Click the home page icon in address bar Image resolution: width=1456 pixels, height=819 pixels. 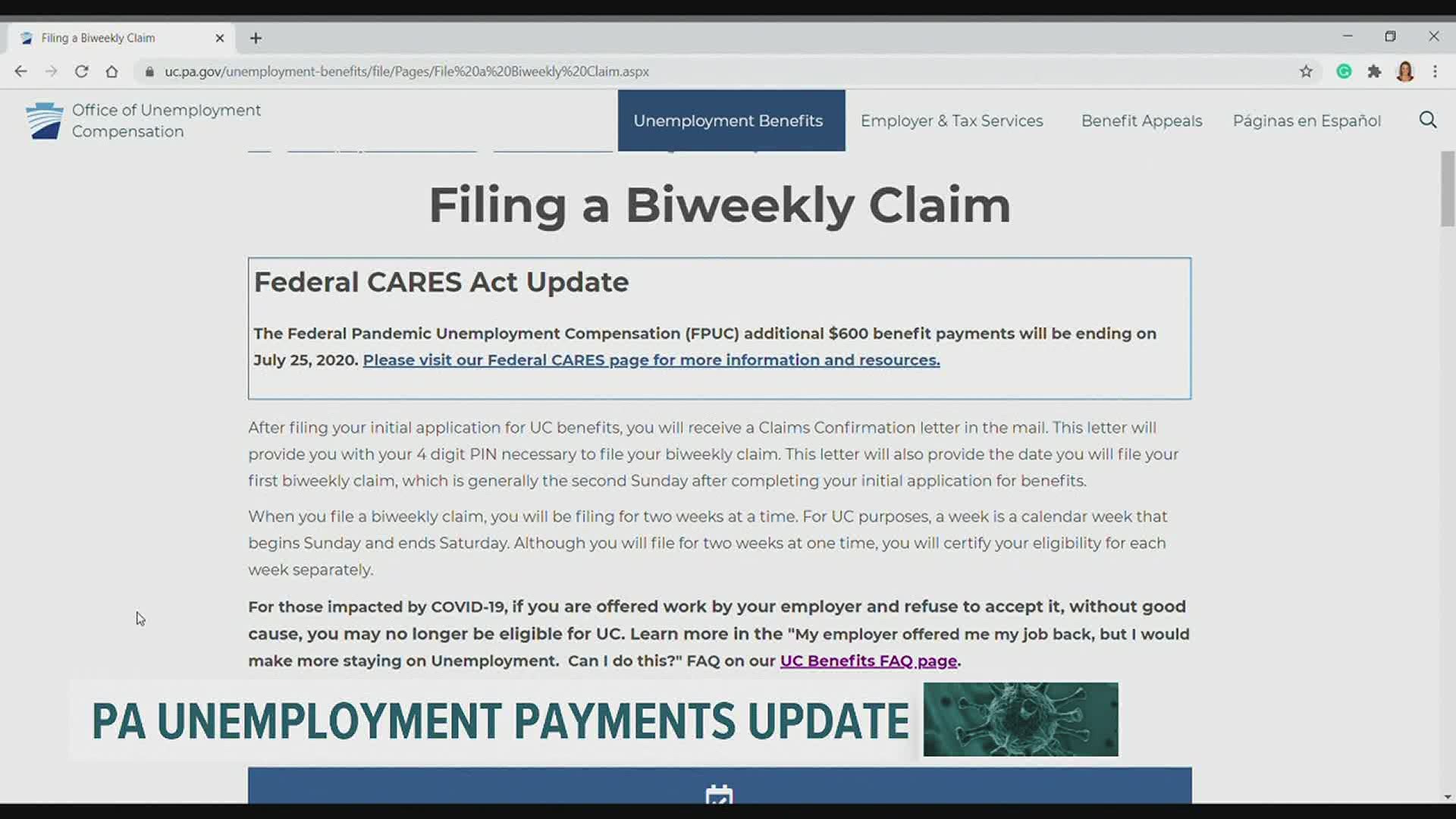pyautogui.click(x=113, y=71)
